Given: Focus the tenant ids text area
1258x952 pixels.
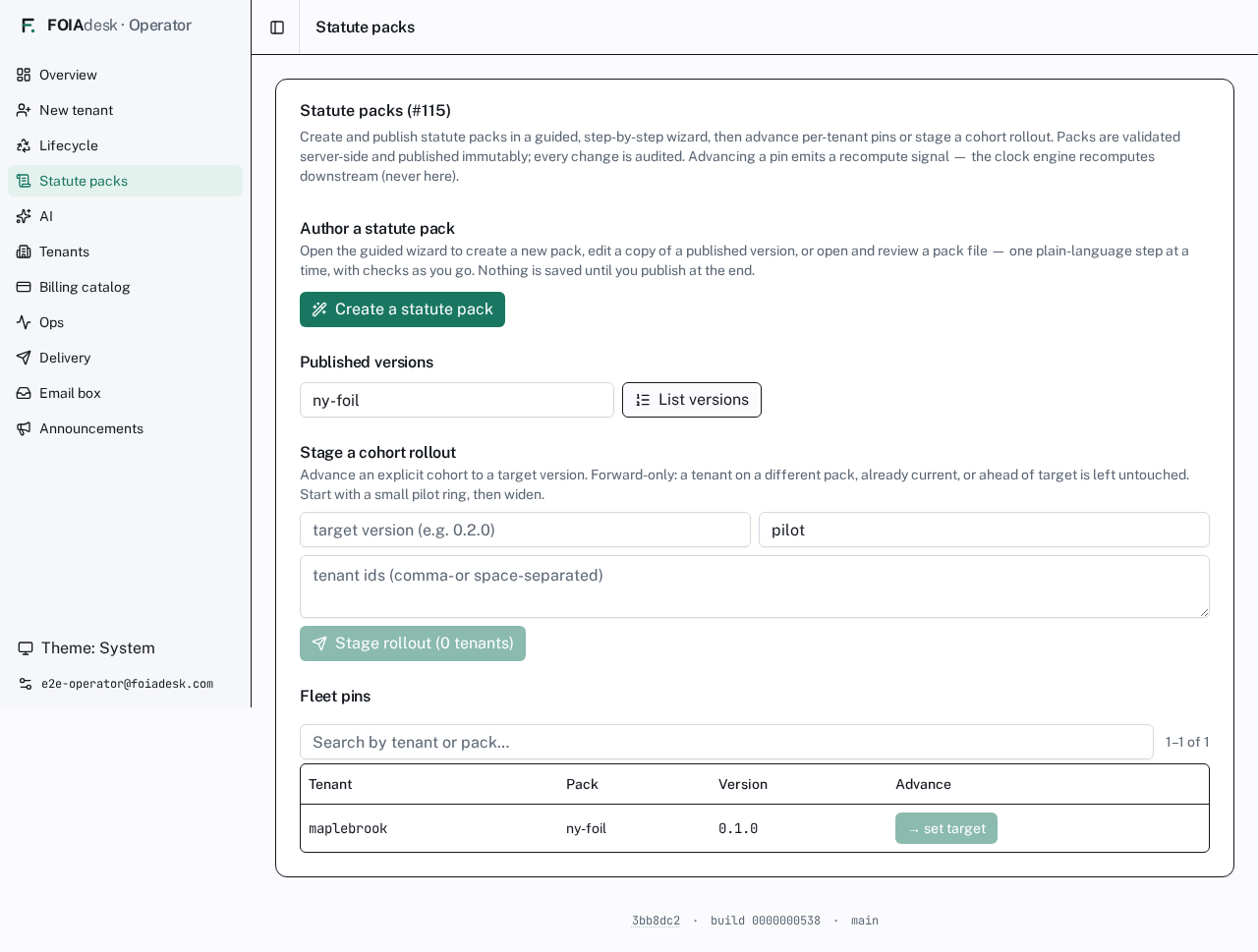Looking at the screenshot, I should click(x=755, y=587).
